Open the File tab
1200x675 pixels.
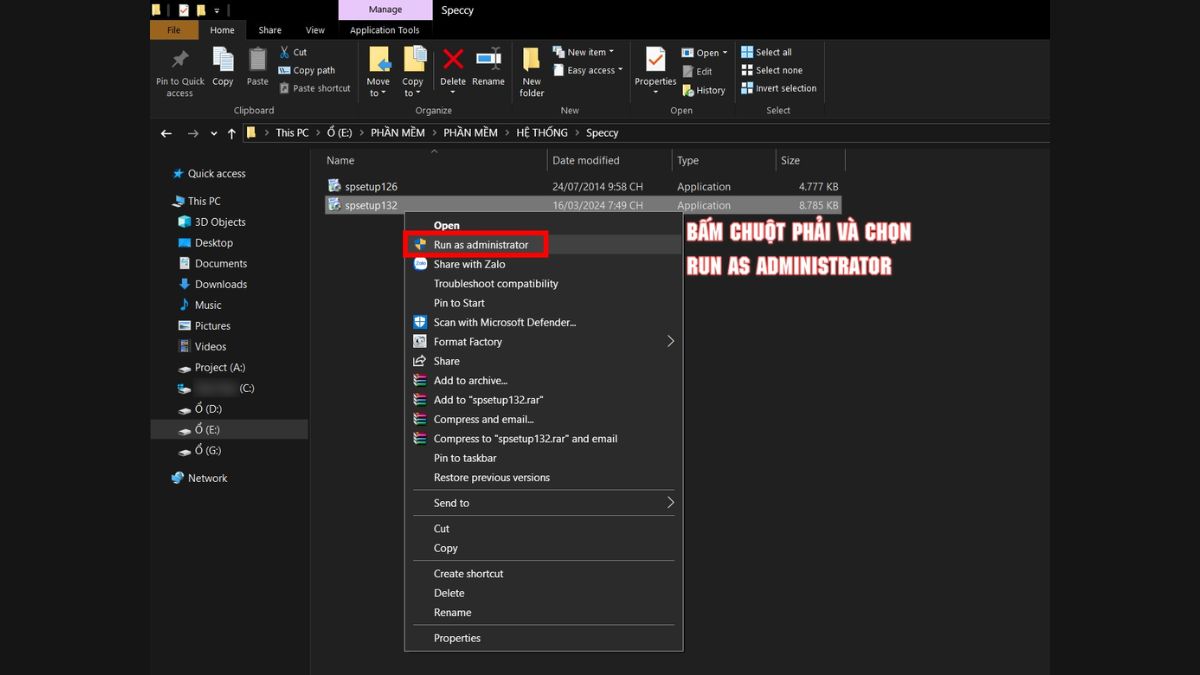pyautogui.click(x=174, y=30)
